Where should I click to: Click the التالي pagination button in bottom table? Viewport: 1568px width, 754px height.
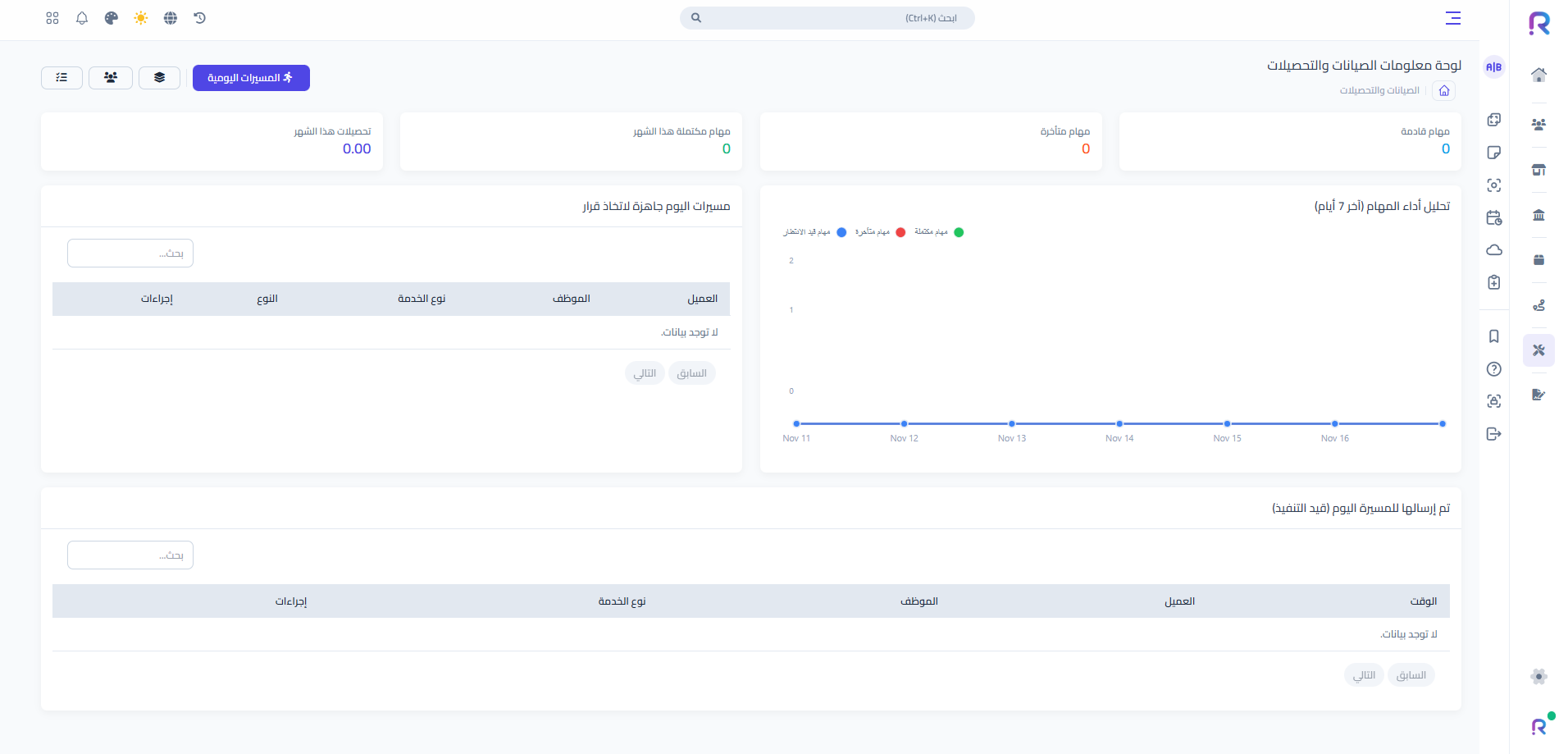click(1363, 674)
